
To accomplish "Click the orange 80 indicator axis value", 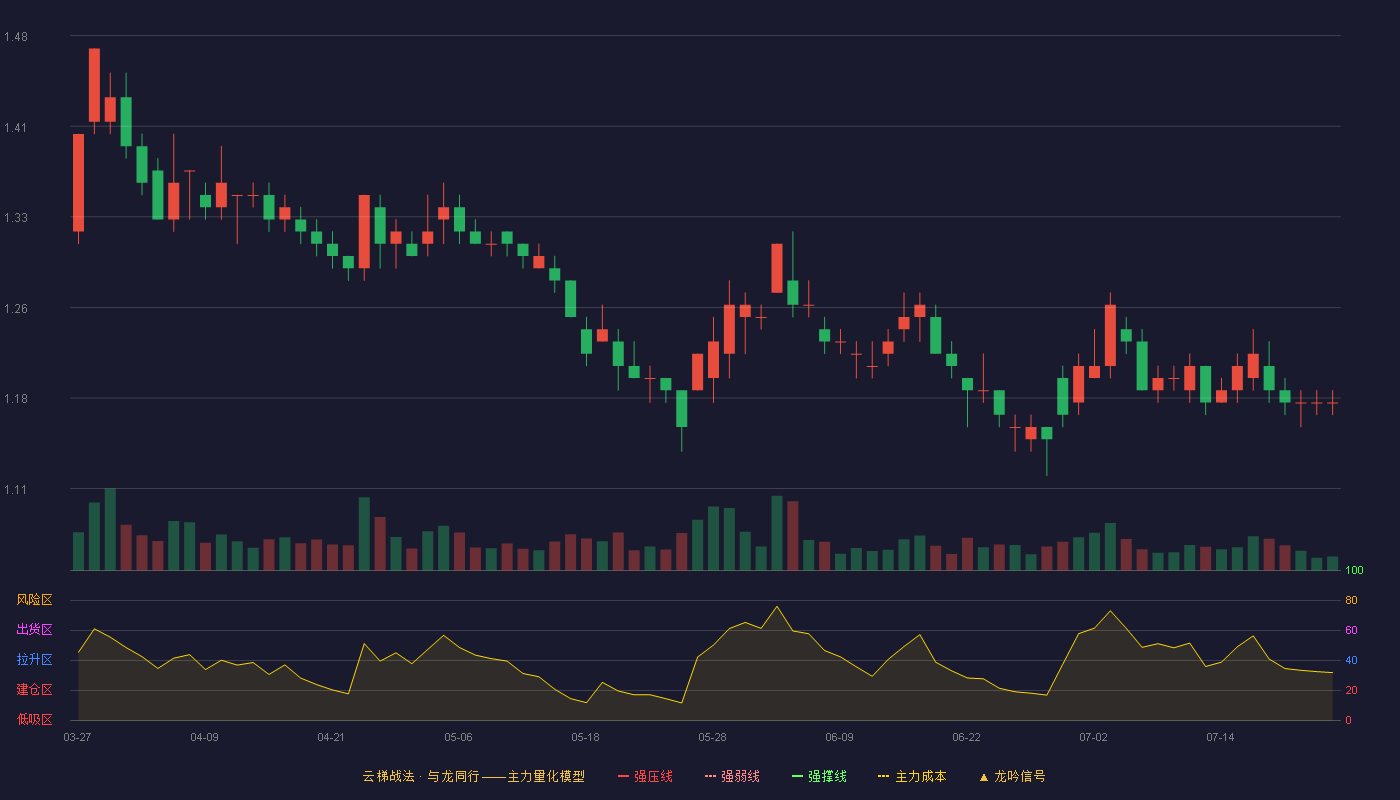I will [1351, 600].
